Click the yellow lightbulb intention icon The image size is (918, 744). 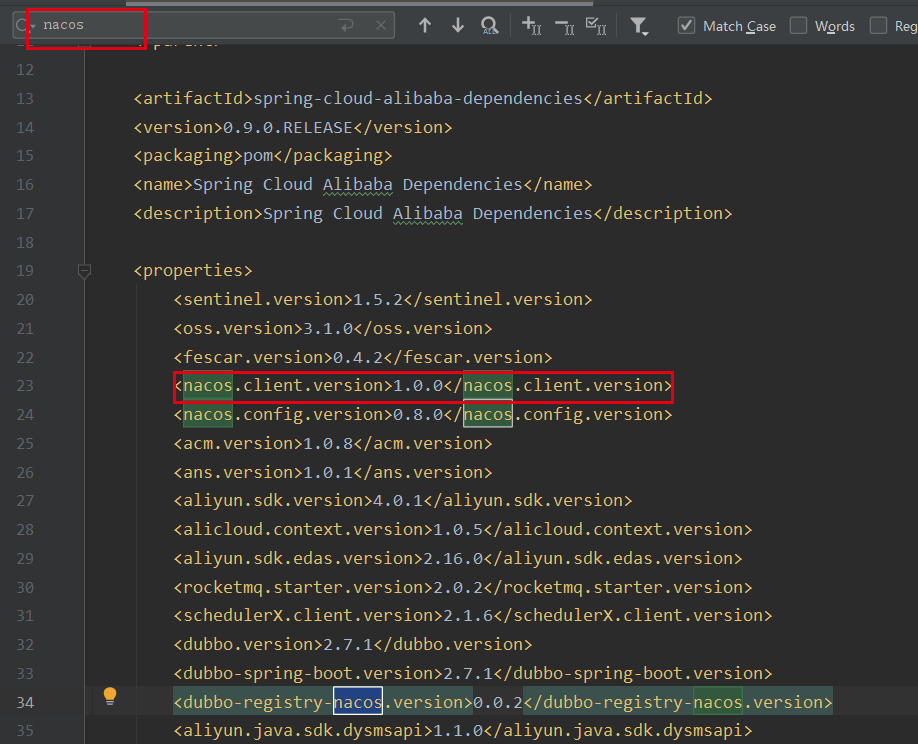[110, 696]
